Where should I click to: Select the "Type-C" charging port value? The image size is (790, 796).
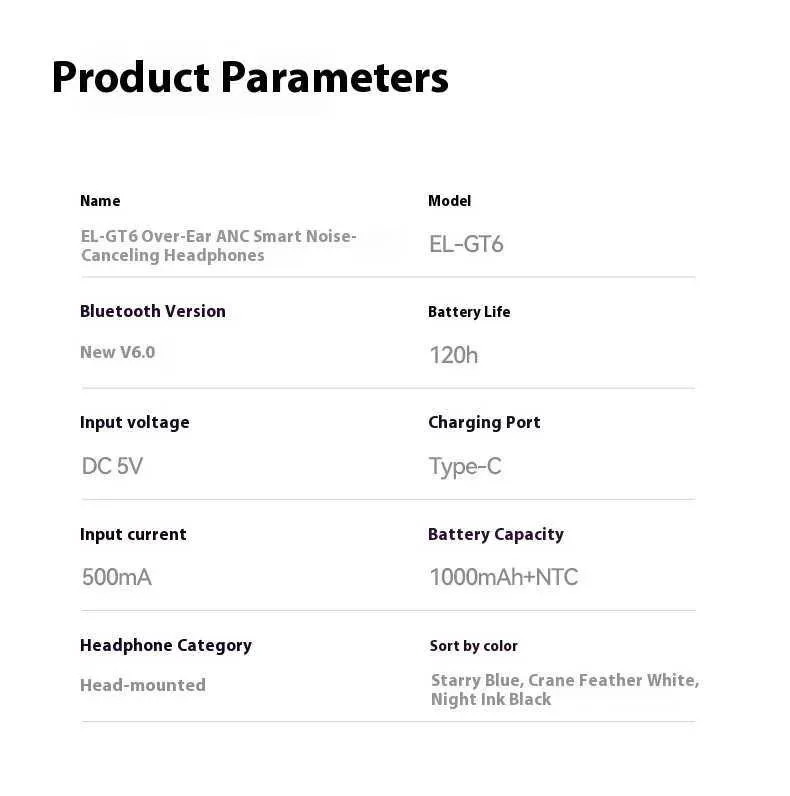[465, 466]
